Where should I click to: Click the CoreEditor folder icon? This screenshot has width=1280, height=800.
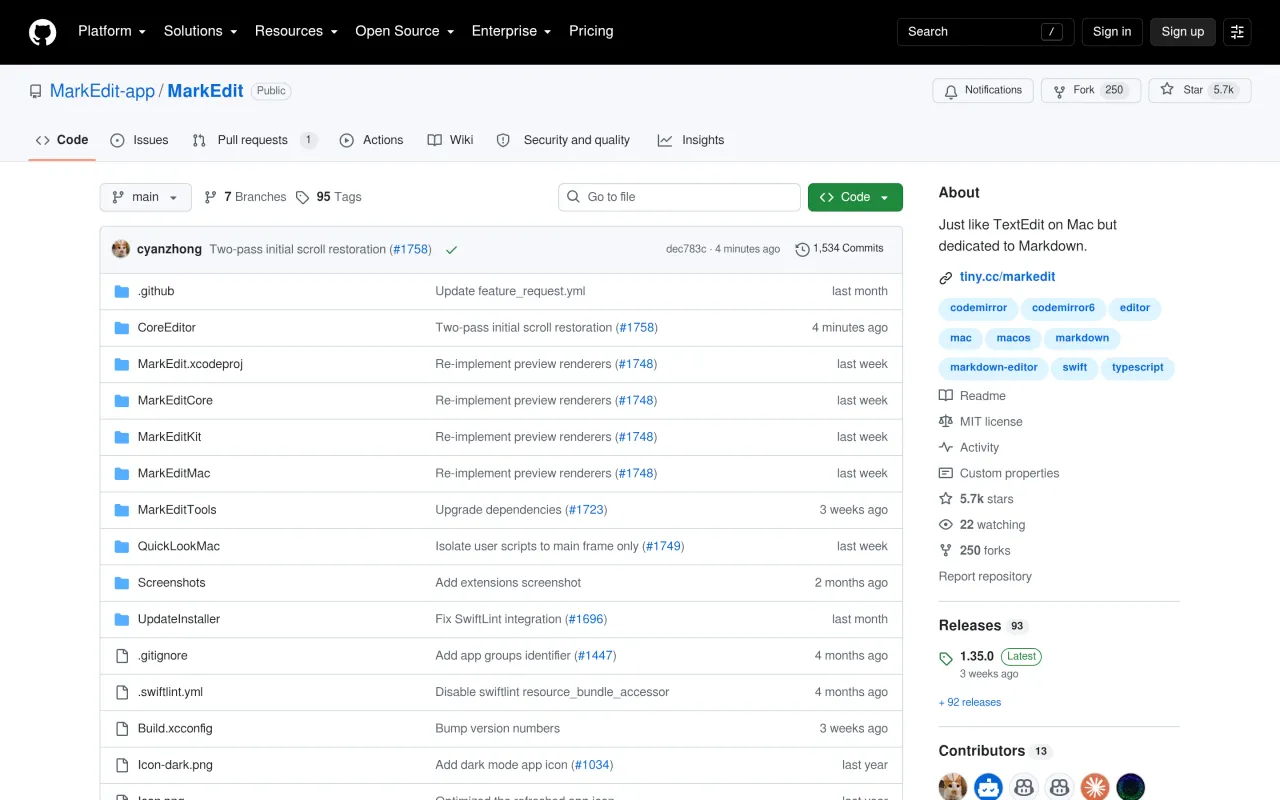[x=122, y=328]
